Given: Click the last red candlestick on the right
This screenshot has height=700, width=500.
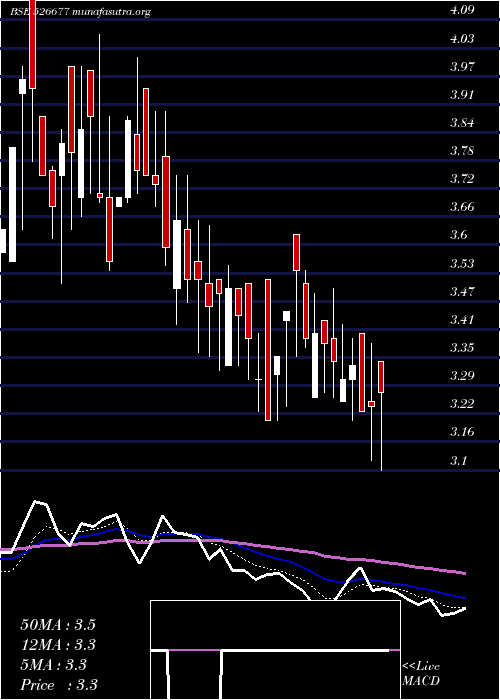Looking at the screenshot, I should 381,377.
